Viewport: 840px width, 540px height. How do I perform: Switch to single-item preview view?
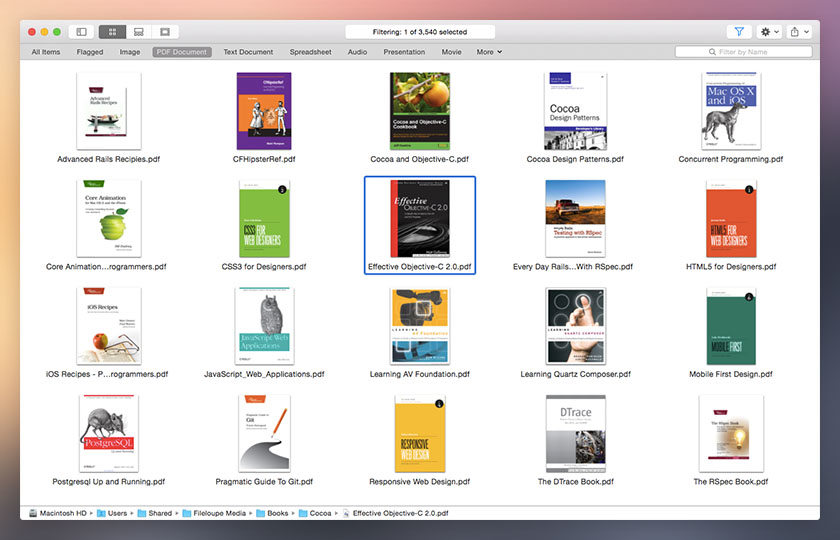click(164, 32)
